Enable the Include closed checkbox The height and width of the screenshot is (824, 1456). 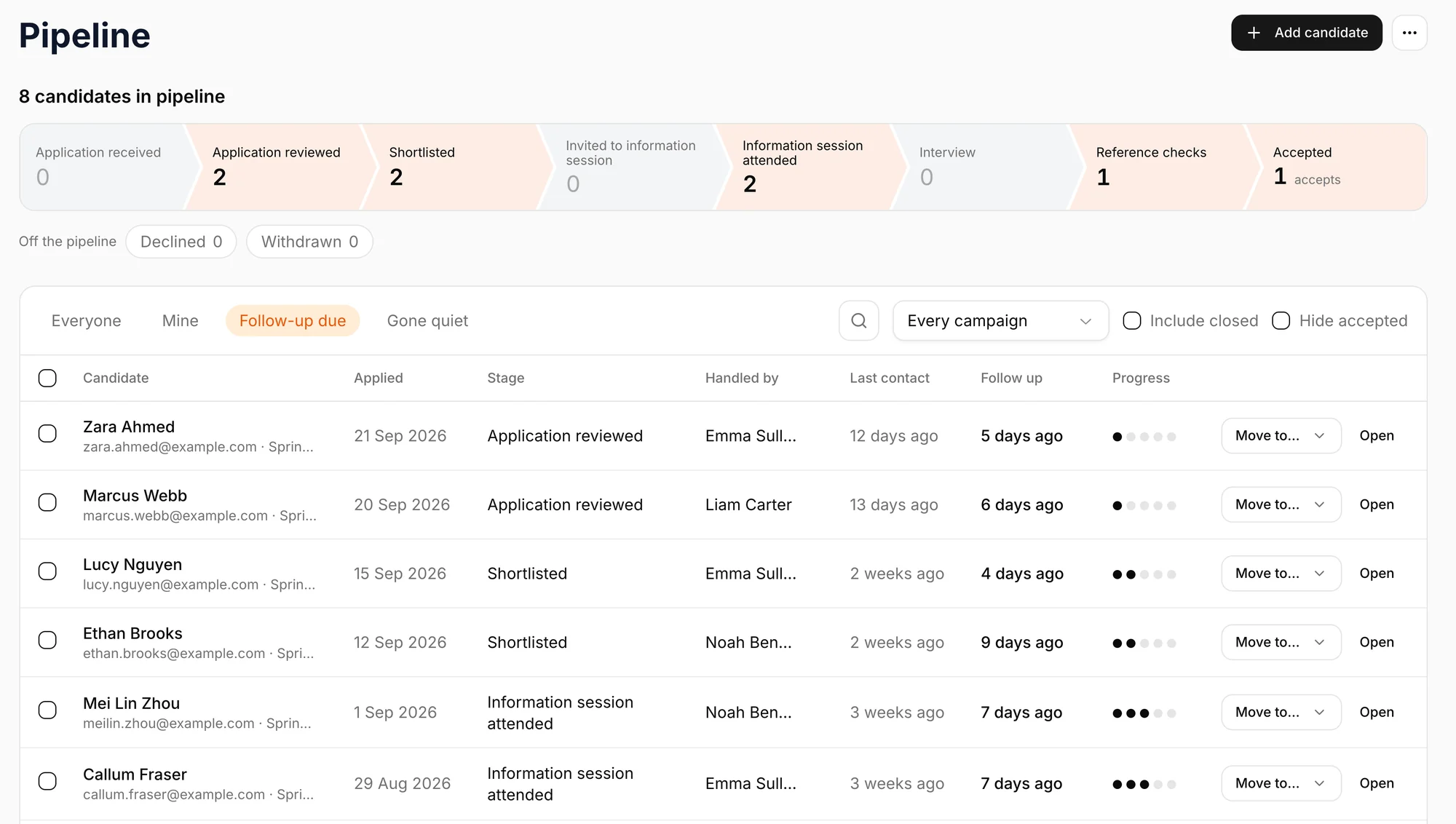1132,321
